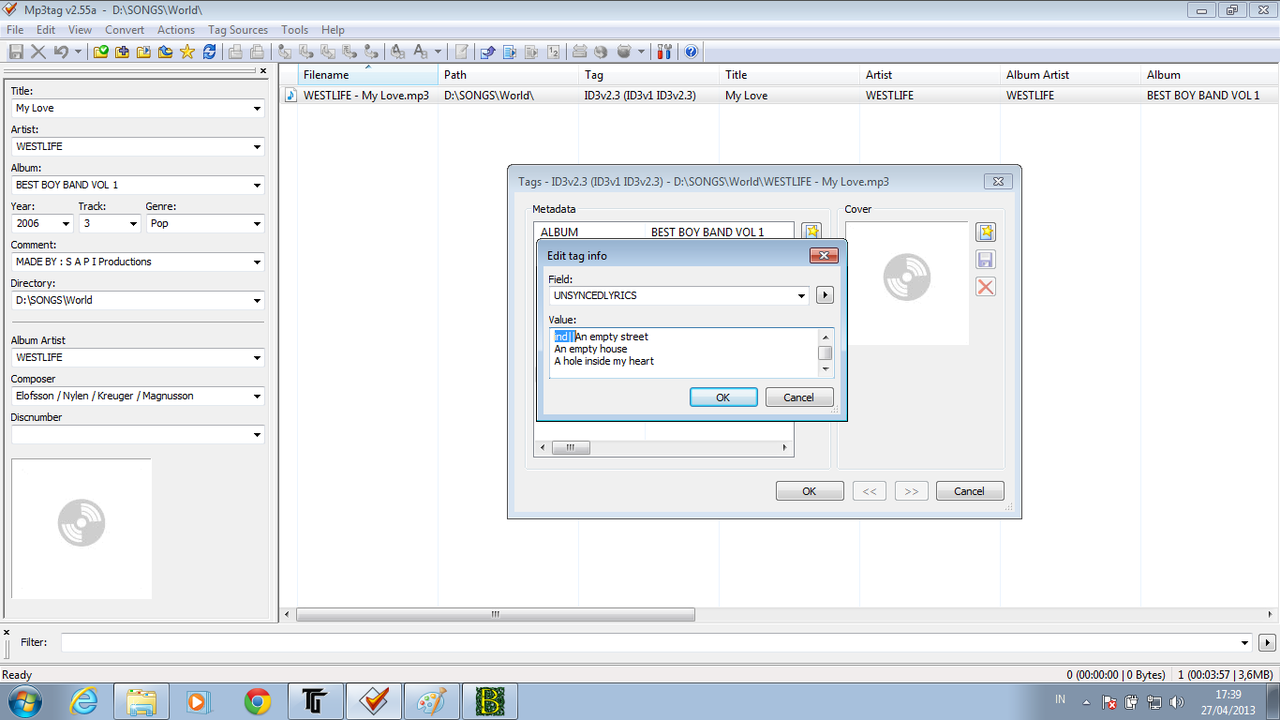The image size is (1280, 720).
Task: Click the Add cover icon in Tags dialog
Action: pyautogui.click(x=985, y=232)
